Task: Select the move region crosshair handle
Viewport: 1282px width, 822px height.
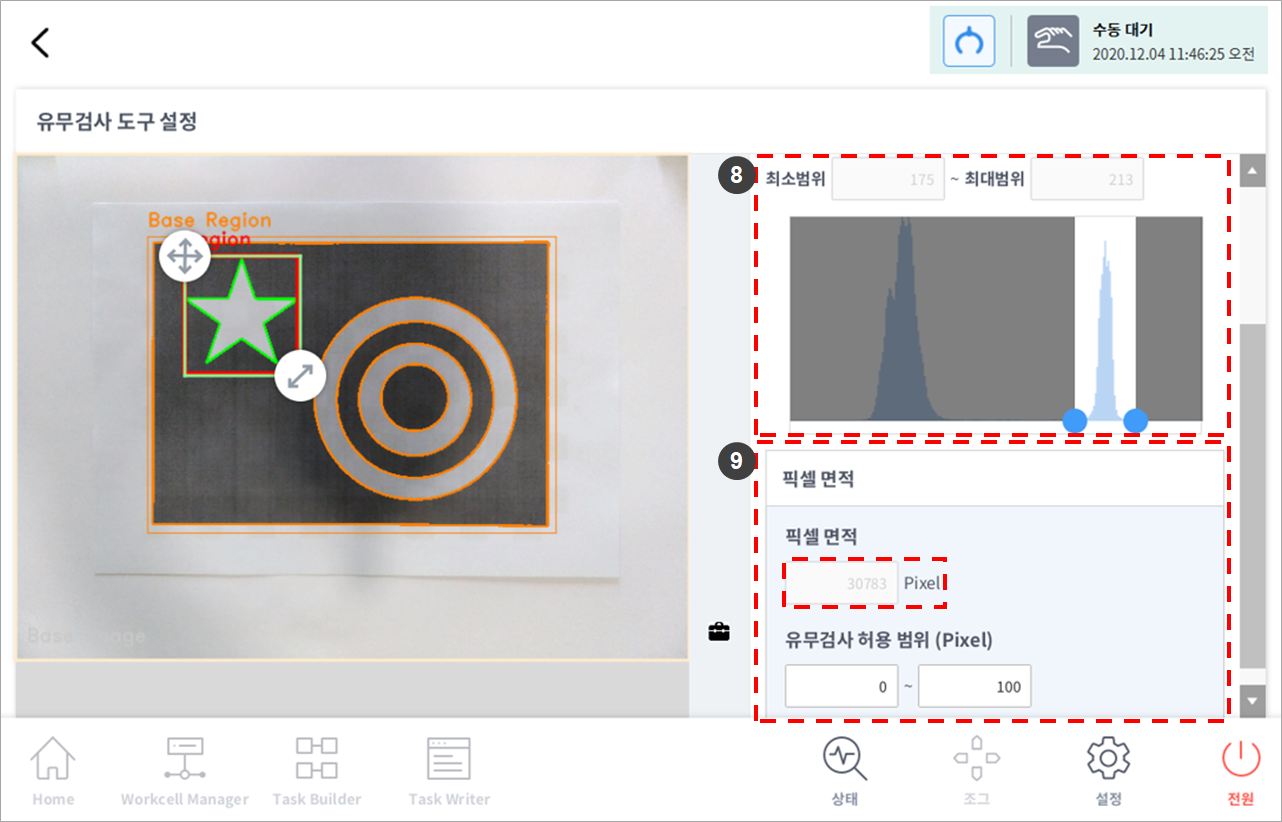Action: (184, 257)
